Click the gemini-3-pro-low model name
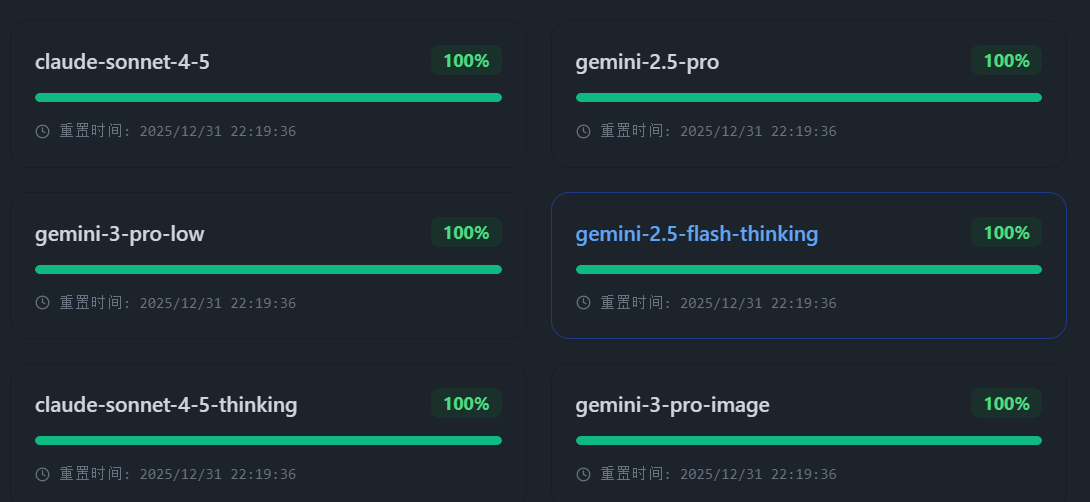 click(120, 234)
